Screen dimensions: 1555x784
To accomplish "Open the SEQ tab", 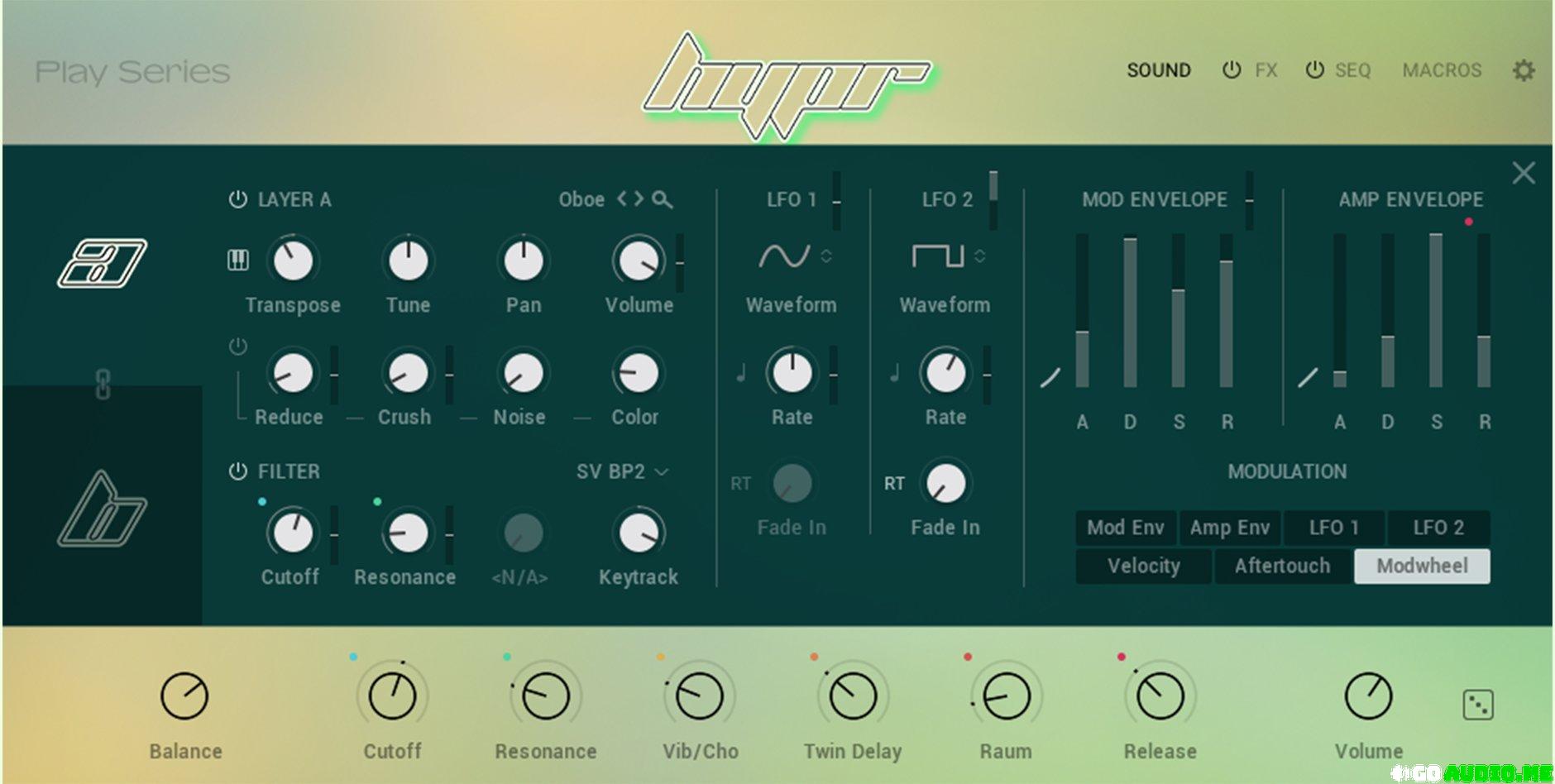I will 1353,70.
